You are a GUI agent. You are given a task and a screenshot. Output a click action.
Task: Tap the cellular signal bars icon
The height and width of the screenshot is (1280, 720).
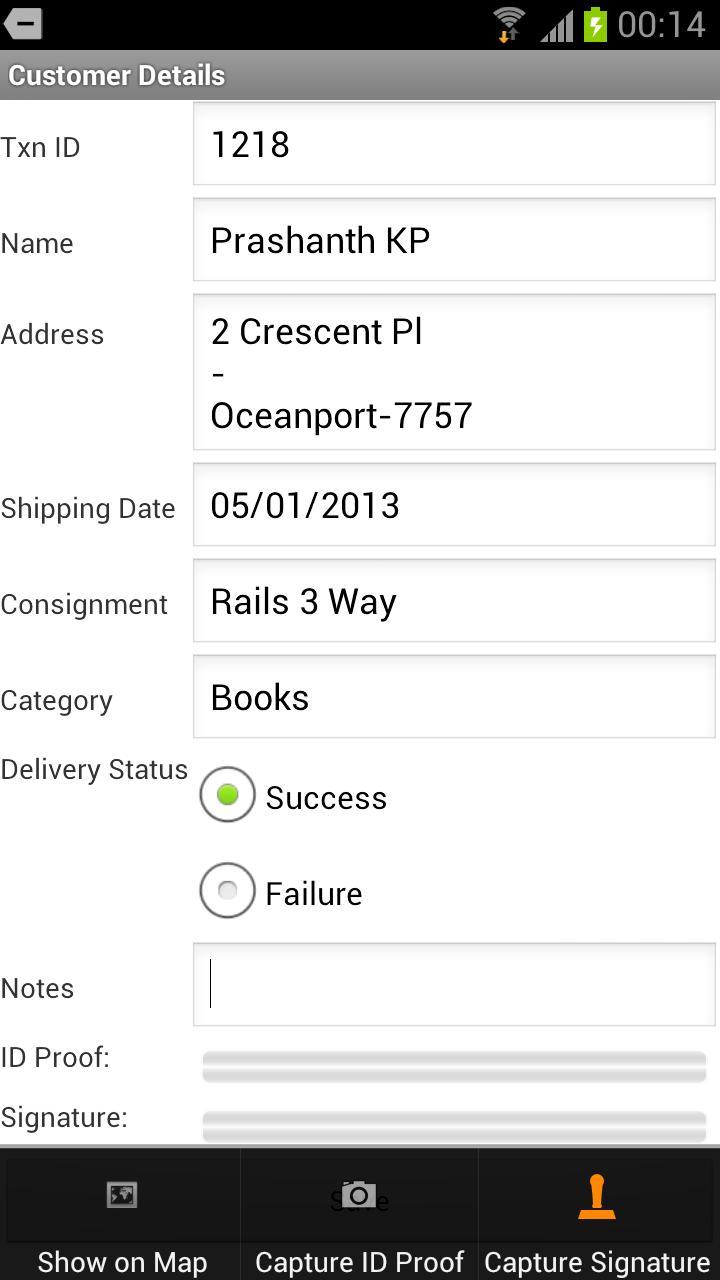coord(557,25)
